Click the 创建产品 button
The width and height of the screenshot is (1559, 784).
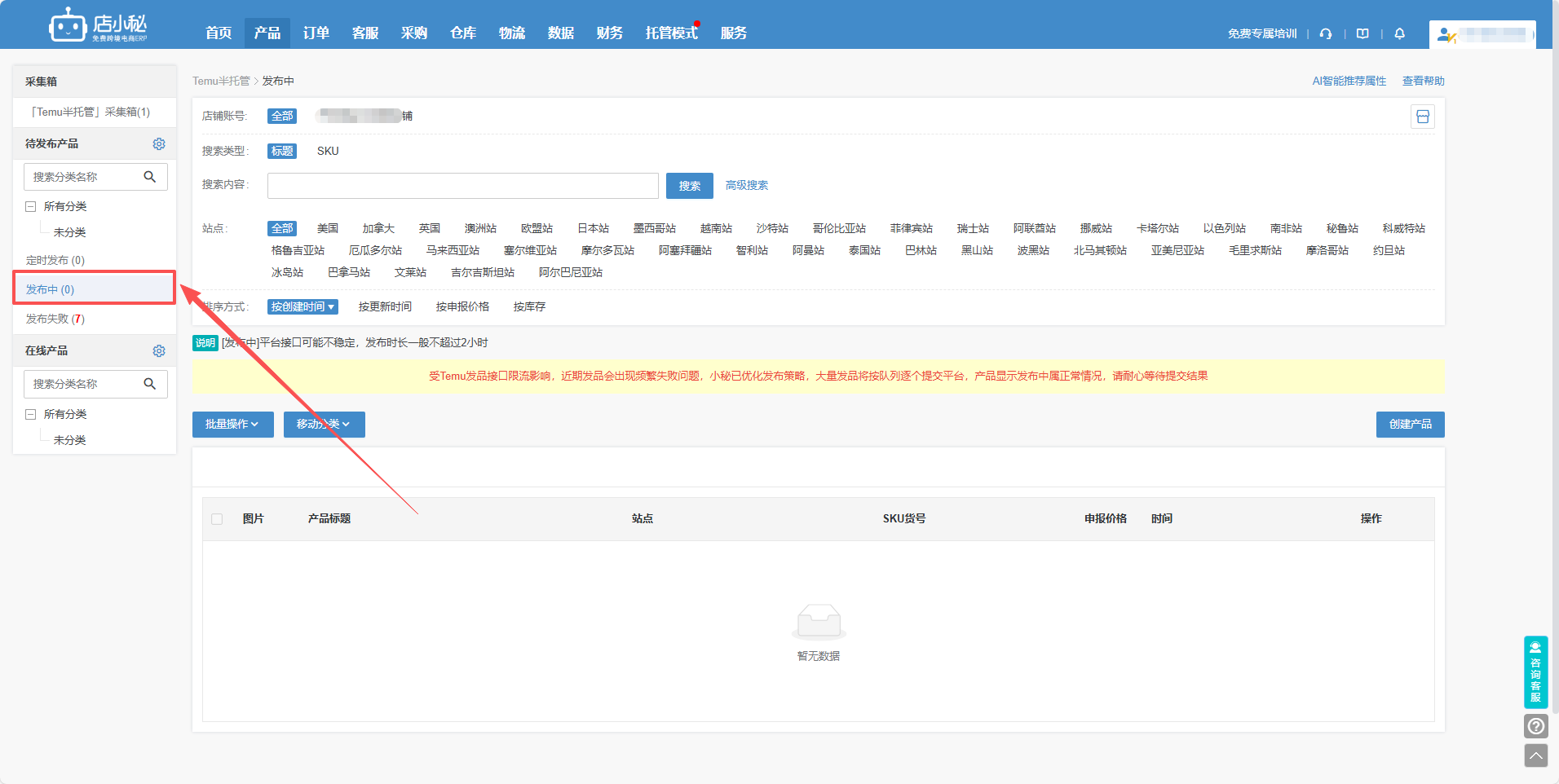[1410, 425]
